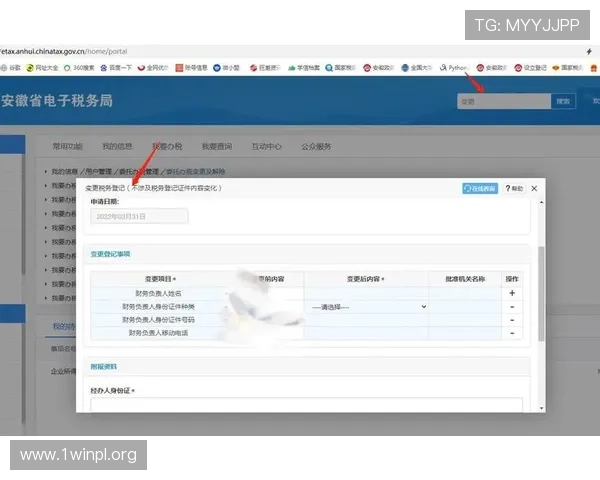
Task: Switch to the 我的信息 tab
Action: 117,146
